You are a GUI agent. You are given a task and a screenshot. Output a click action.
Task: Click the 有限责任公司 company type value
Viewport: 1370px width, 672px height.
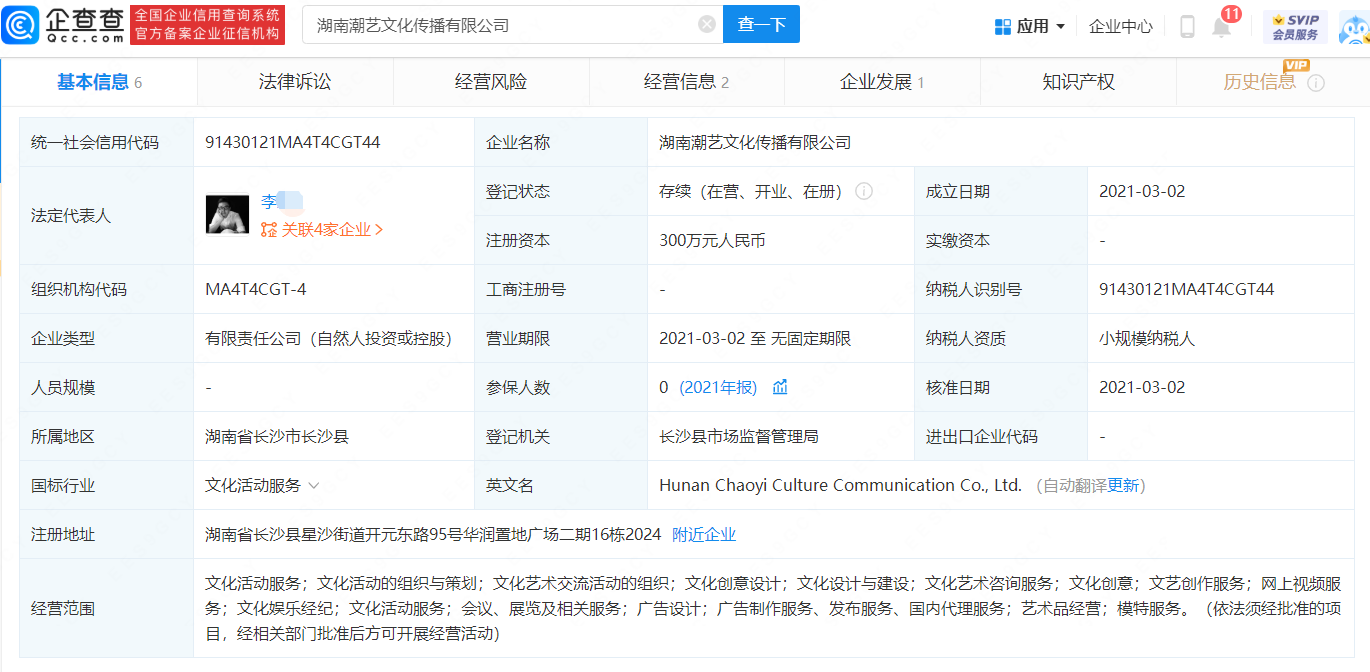click(329, 338)
